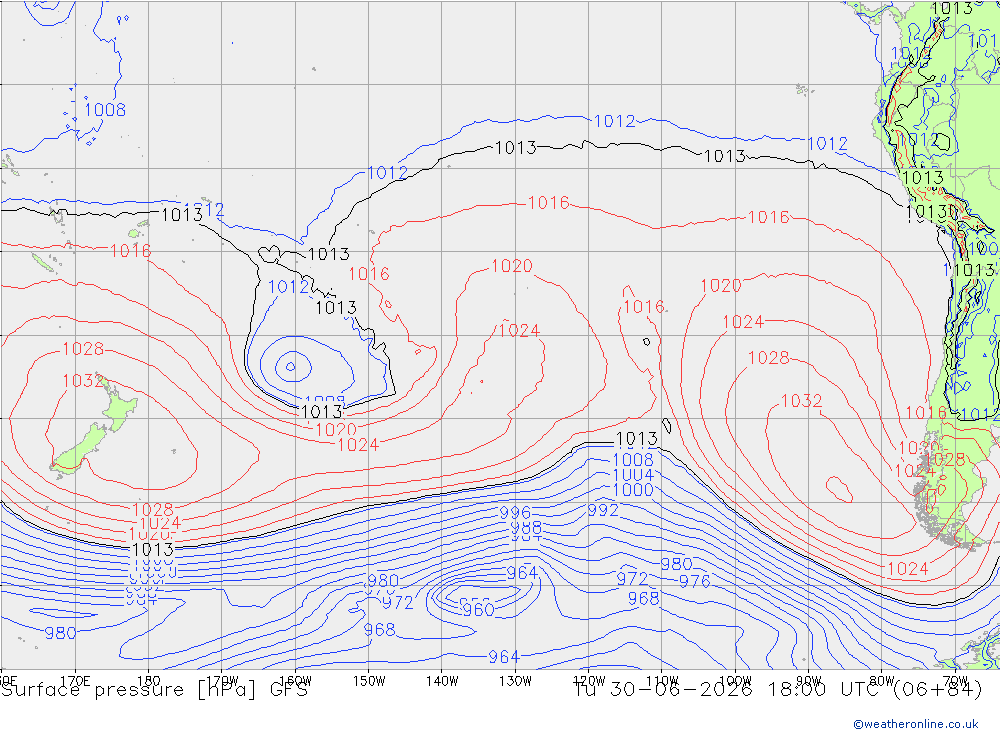The image size is (1000, 733).
Task: Select the "180" longitude axis label
Action: coord(149,681)
